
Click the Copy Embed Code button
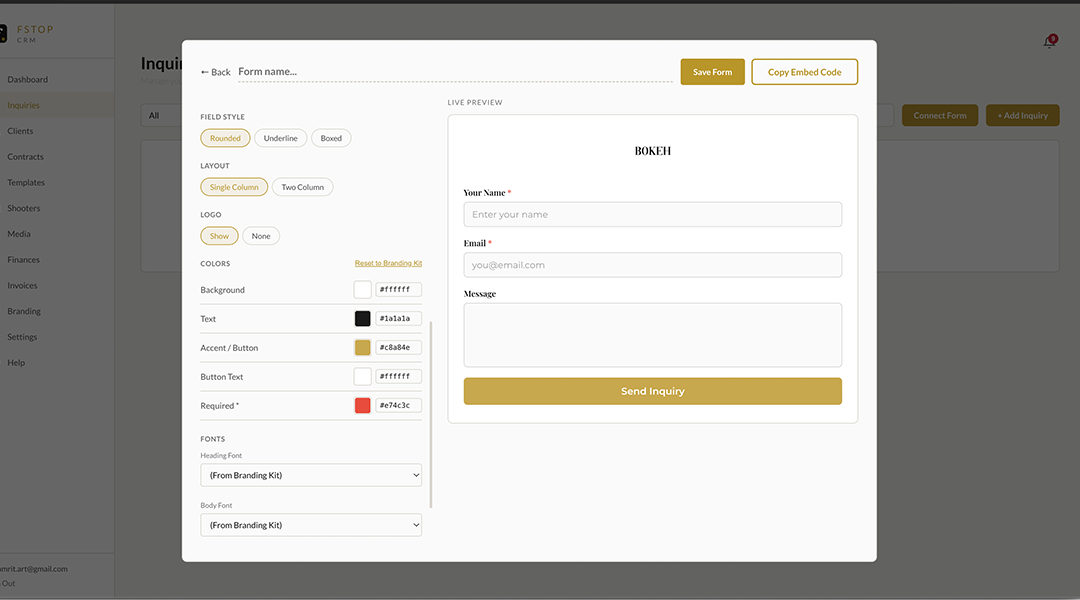804,71
